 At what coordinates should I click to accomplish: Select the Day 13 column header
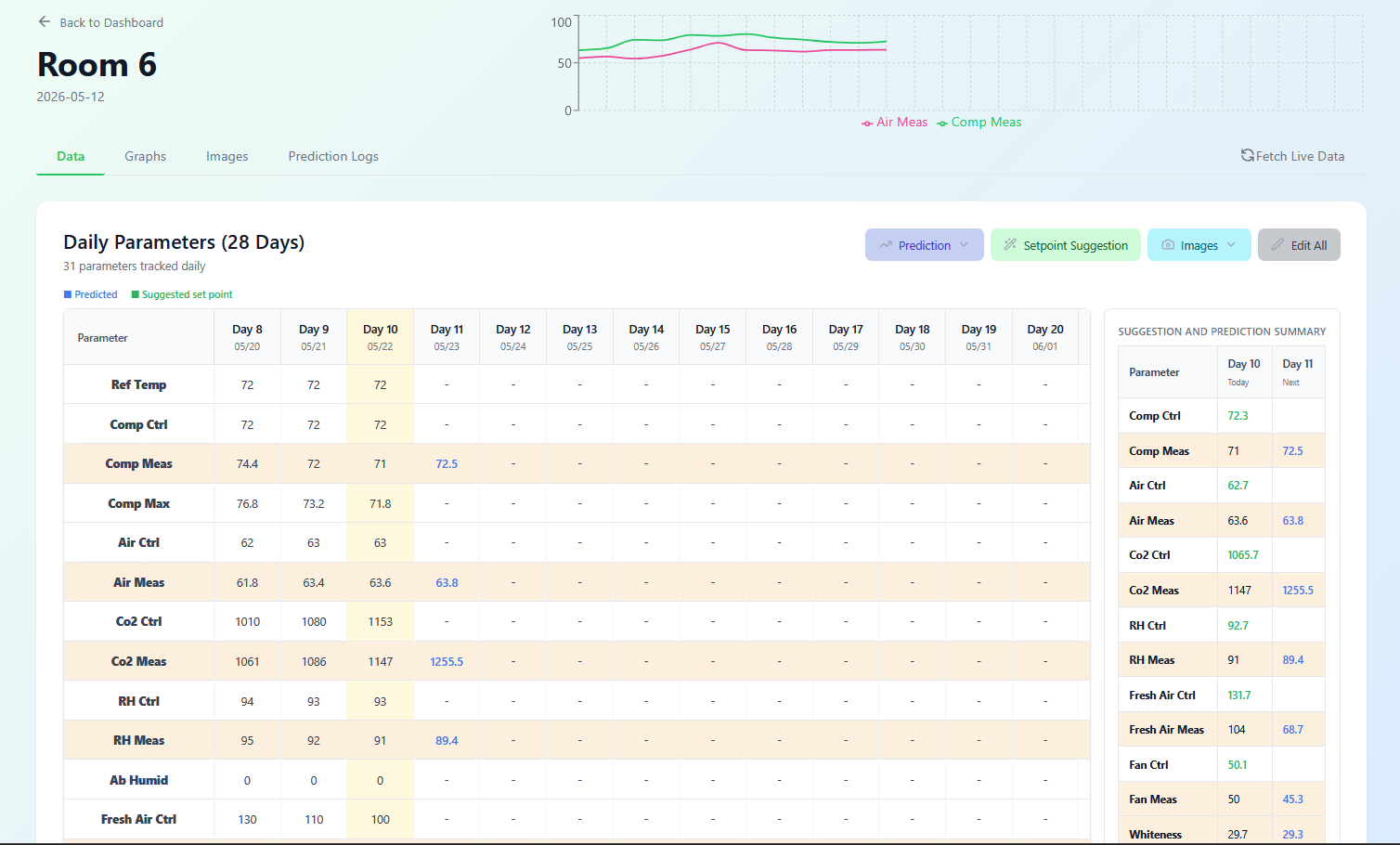pyautogui.click(x=579, y=337)
